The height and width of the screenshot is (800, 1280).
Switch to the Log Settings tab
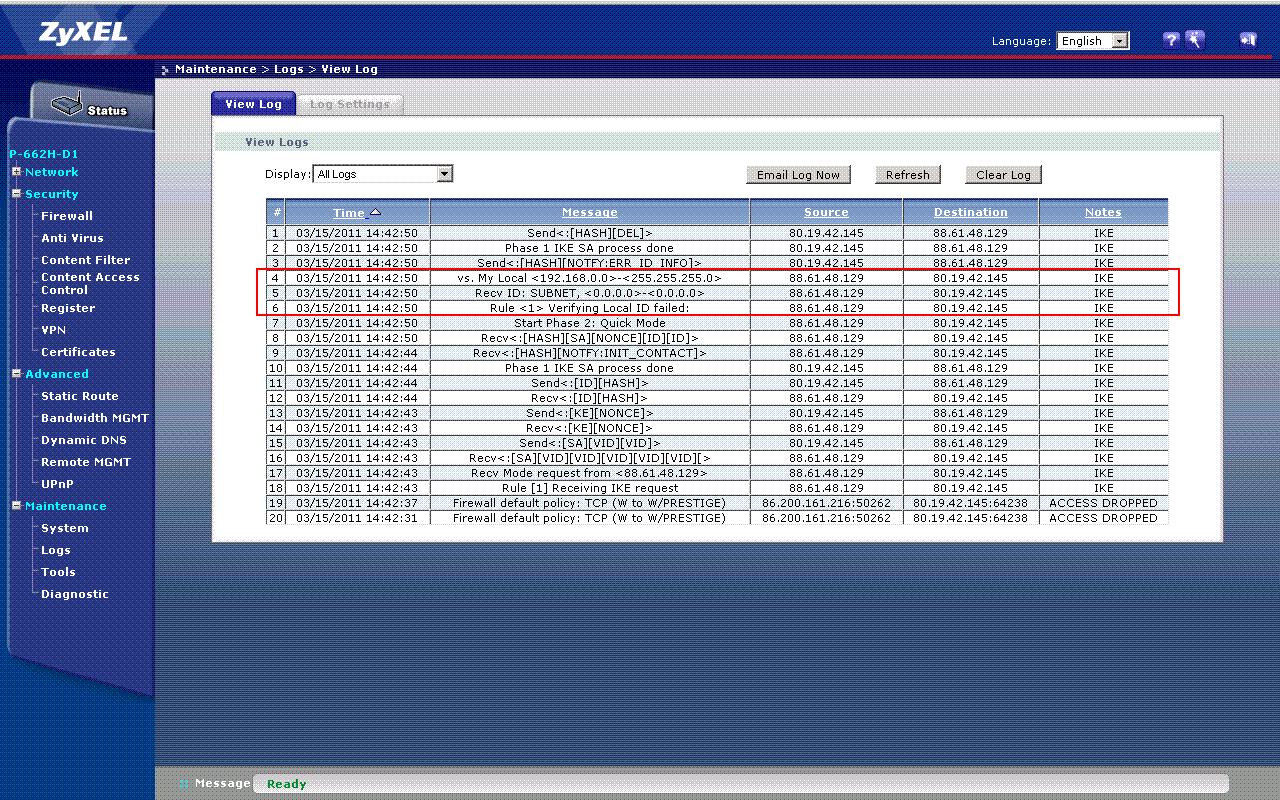[349, 104]
